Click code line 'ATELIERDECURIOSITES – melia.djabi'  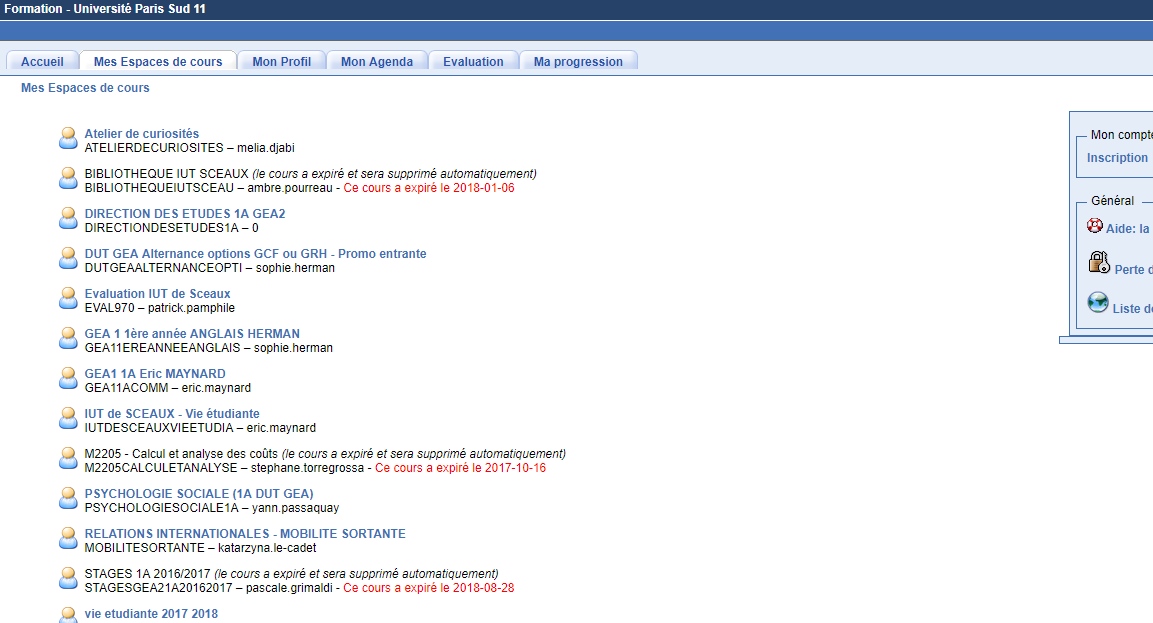[190, 148]
